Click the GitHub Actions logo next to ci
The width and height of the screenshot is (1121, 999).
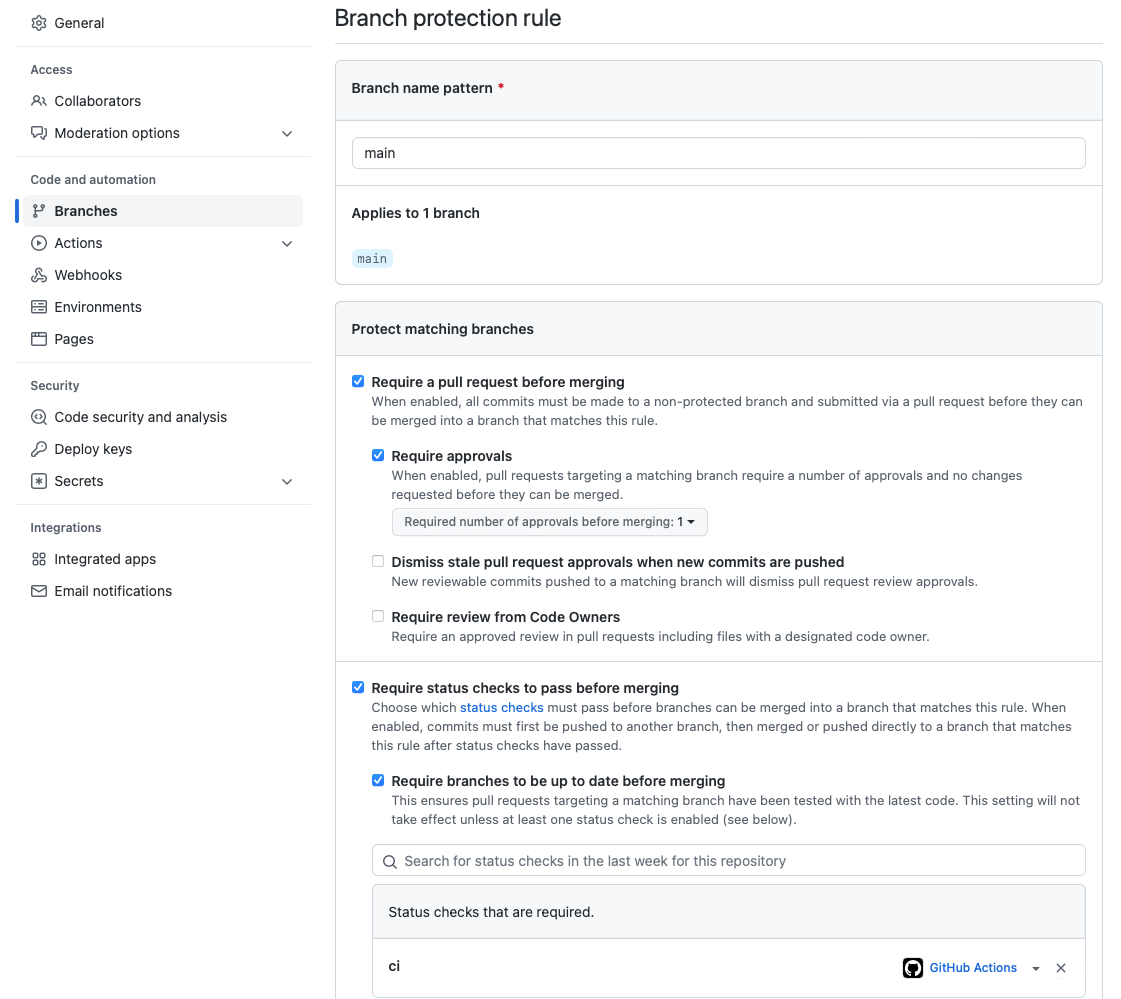coord(913,968)
